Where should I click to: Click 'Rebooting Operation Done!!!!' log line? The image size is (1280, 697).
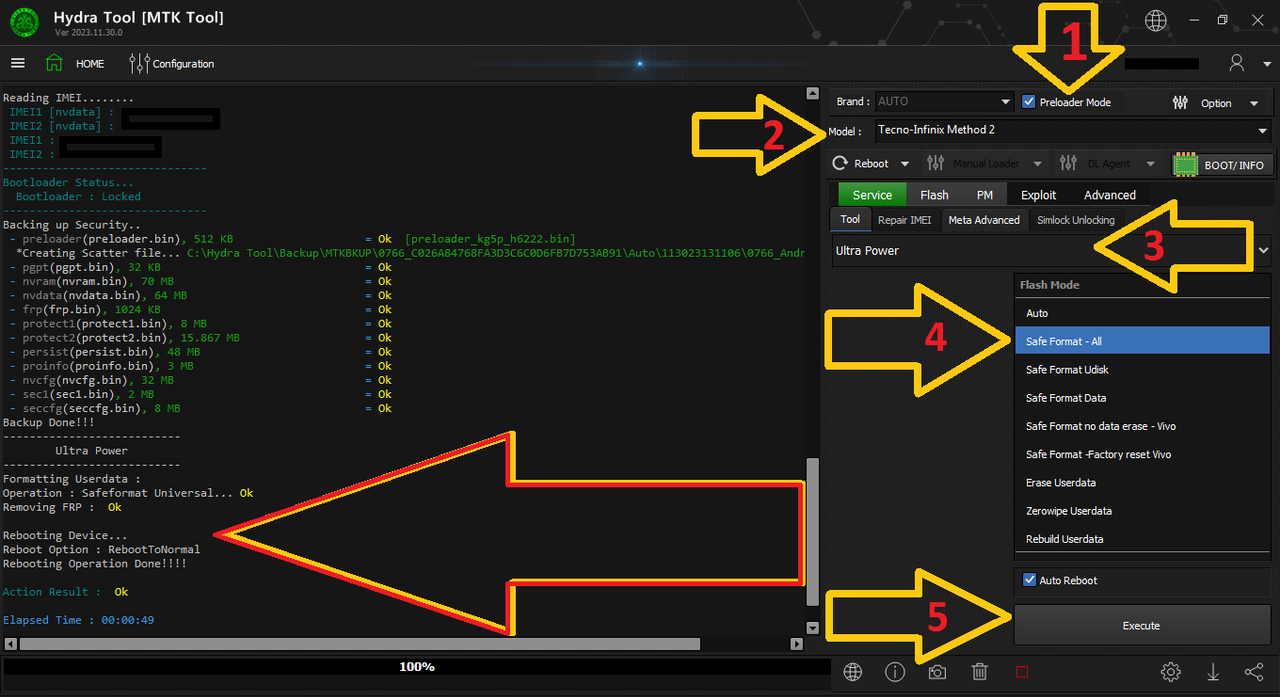pyautogui.click(x=95, y=564)
